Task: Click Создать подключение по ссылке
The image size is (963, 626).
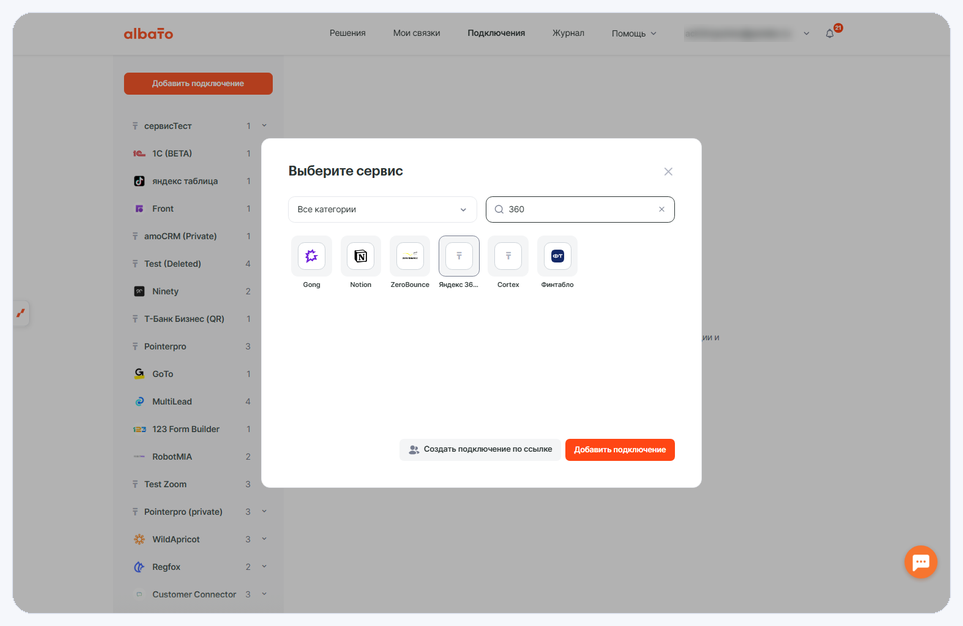Action: click(480, 450)
